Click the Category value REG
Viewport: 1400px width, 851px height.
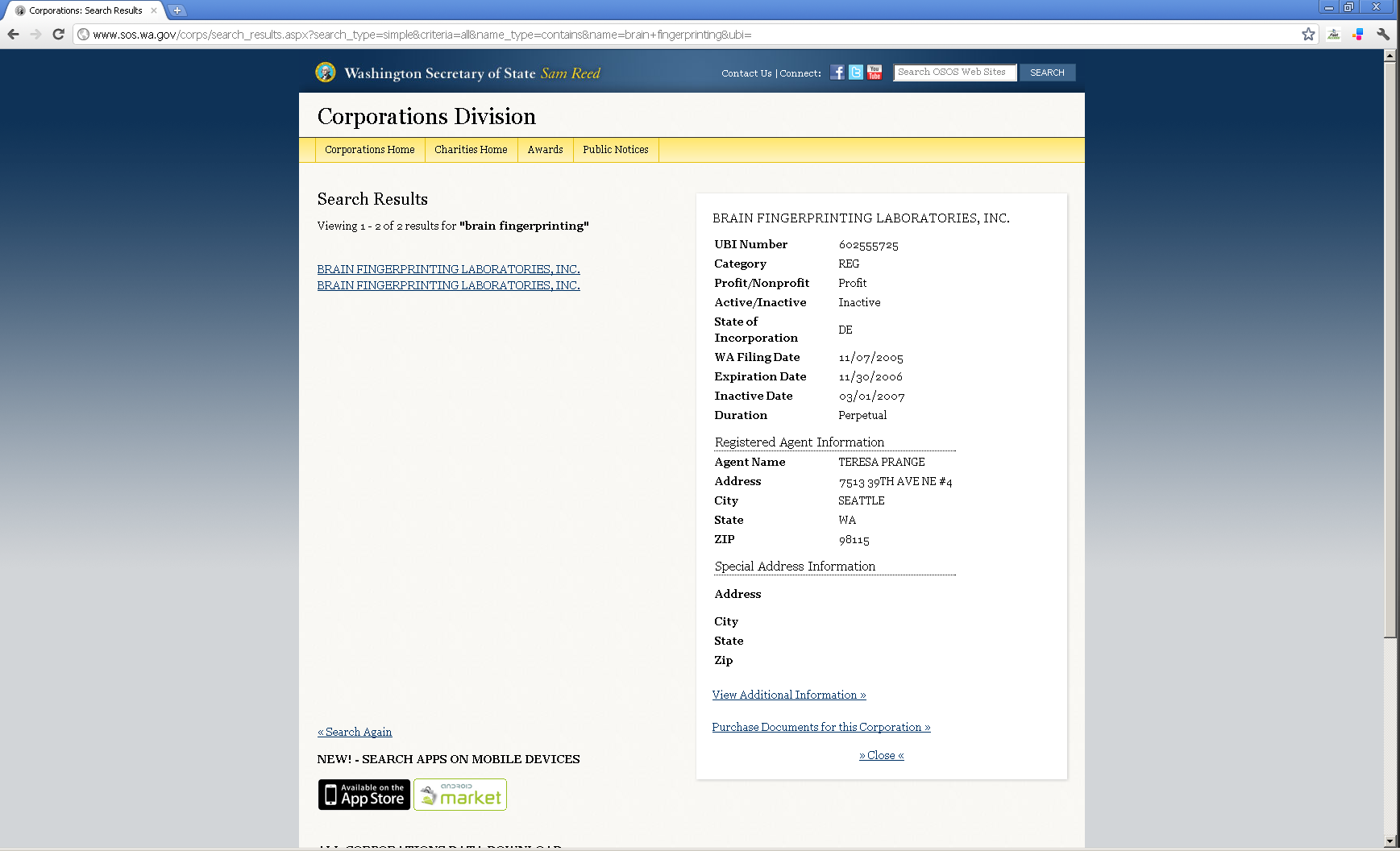click(849, 264)
